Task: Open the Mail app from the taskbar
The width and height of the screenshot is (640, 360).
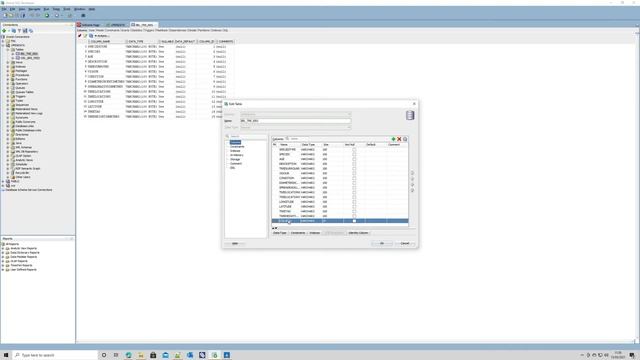Action: pos(165,355)
